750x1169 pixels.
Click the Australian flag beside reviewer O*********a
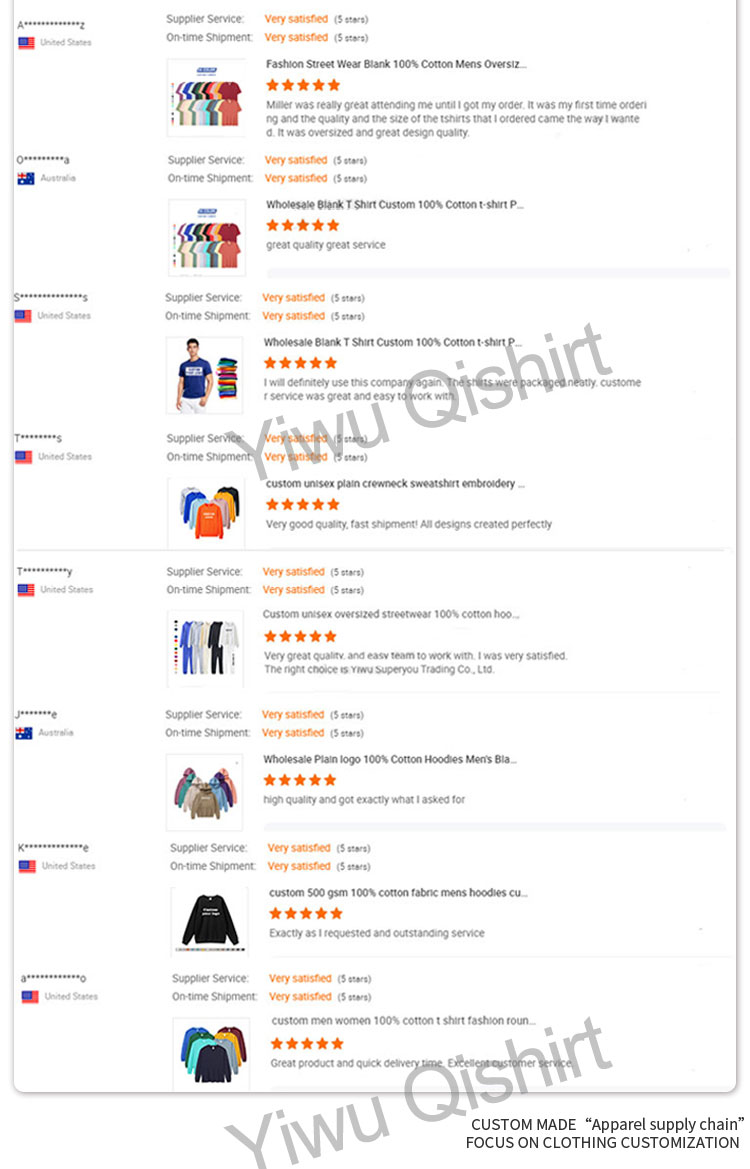(26, 178)
